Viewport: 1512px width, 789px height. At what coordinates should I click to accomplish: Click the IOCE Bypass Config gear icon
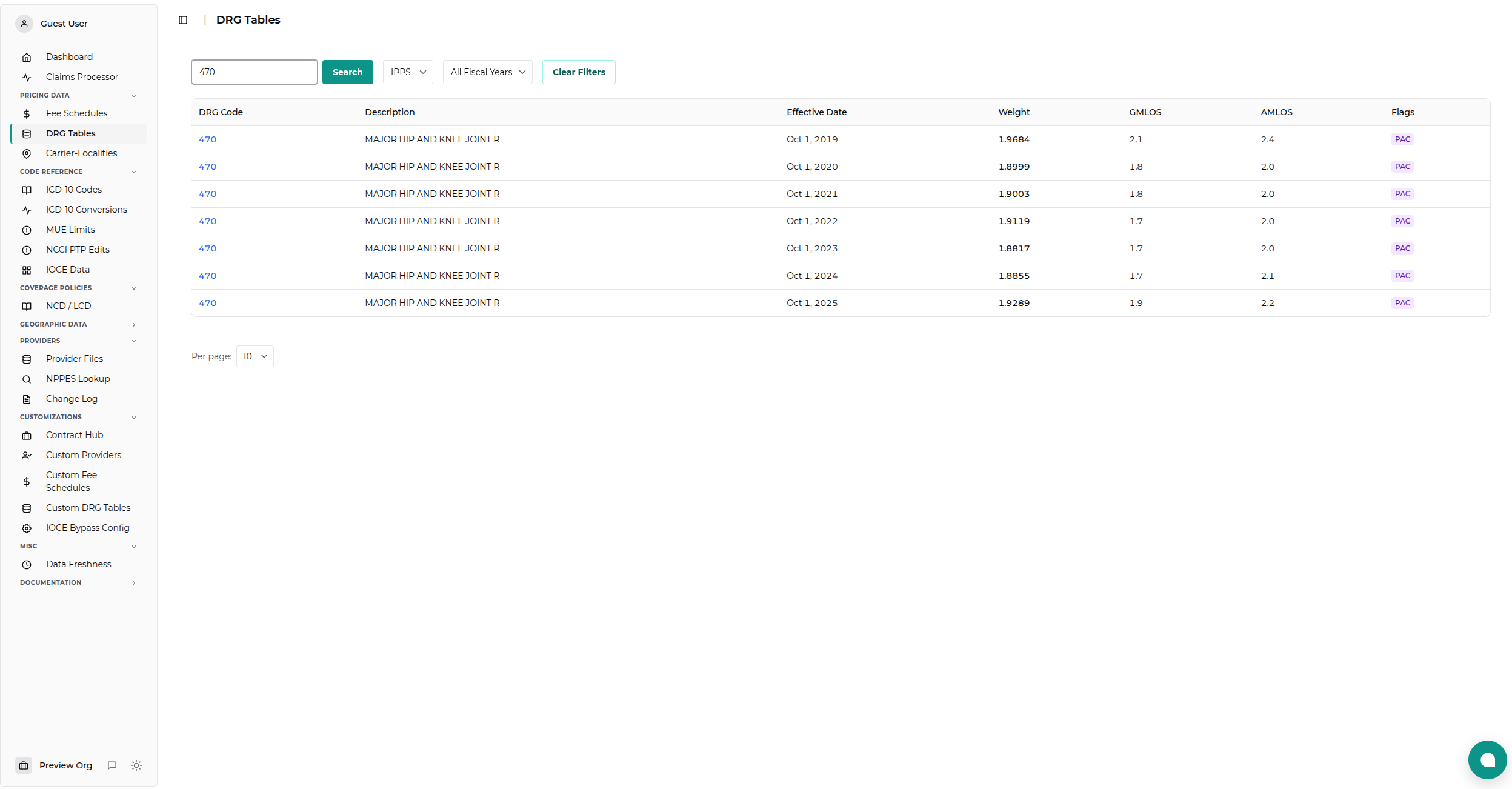27,528
